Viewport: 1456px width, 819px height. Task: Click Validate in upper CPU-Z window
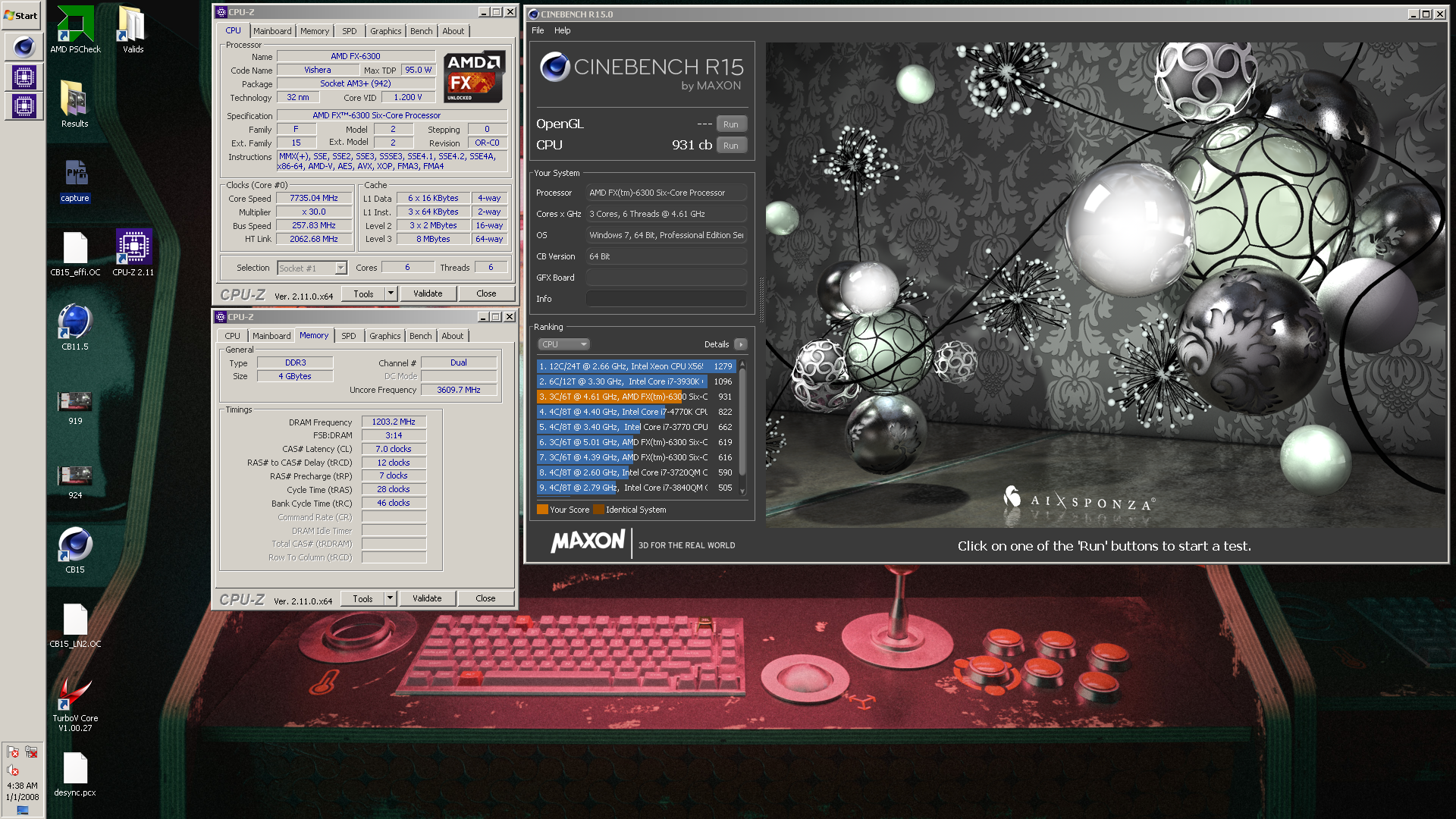click(x=428, y=293)
